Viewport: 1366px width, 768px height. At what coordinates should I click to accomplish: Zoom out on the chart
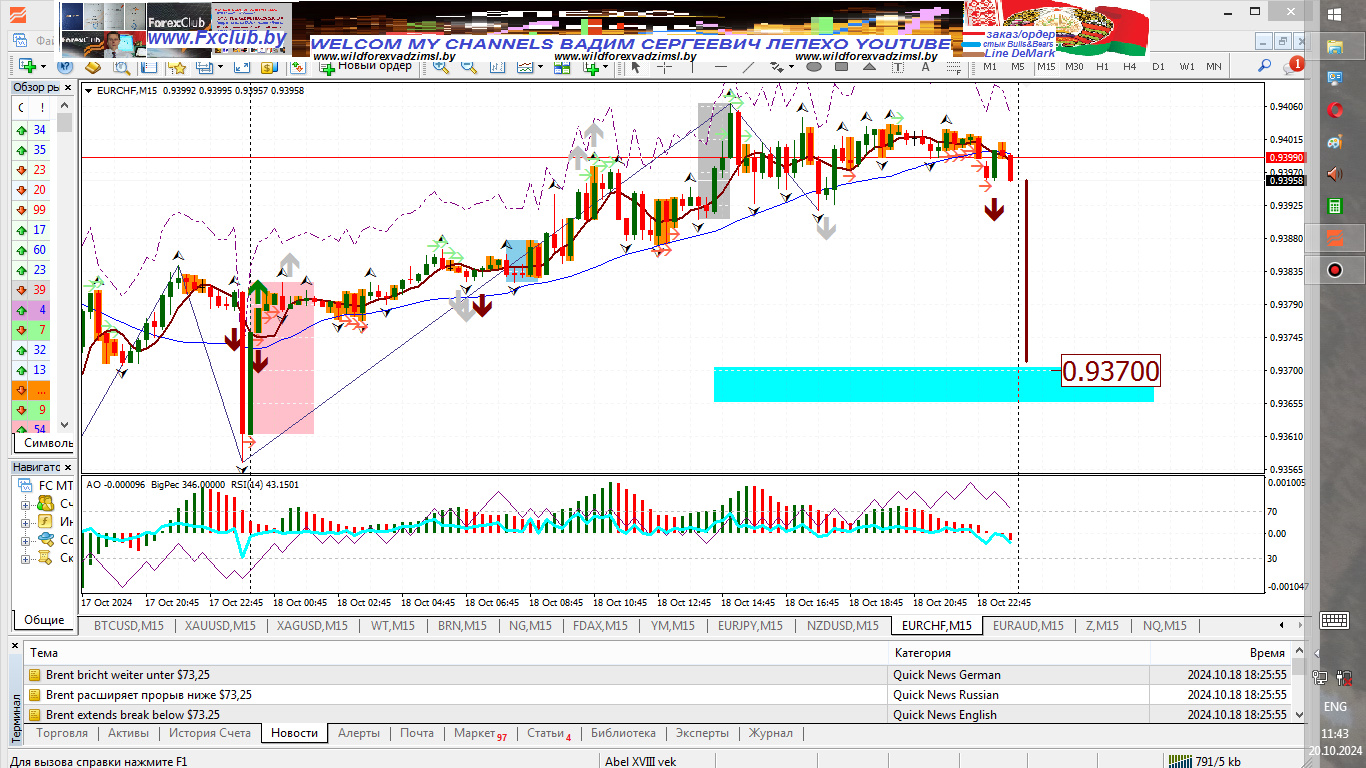point(468,67)
